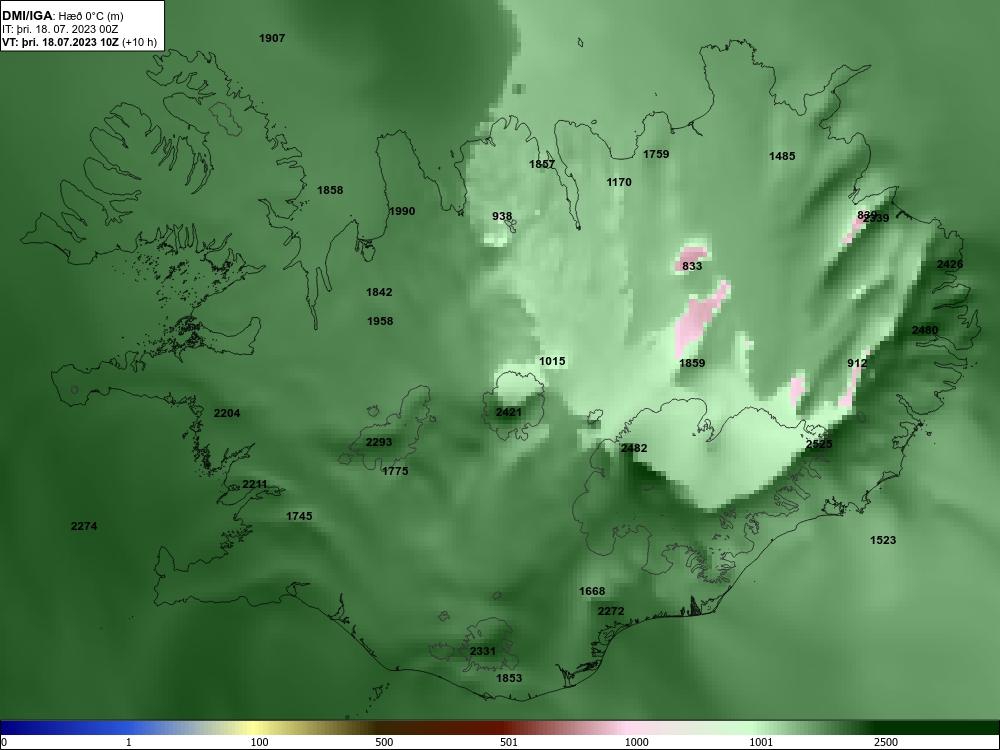Click the VT valid time 10Z line

pyautogui.click(x=79, y=42)
